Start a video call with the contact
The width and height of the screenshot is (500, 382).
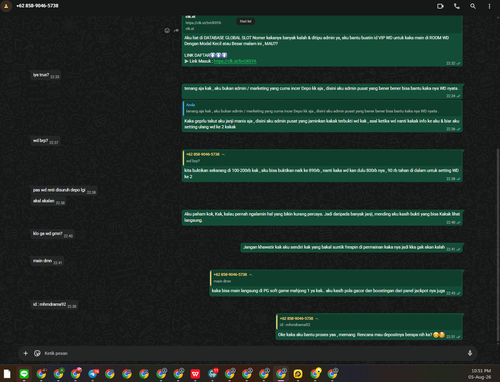(x=440, y=6)
